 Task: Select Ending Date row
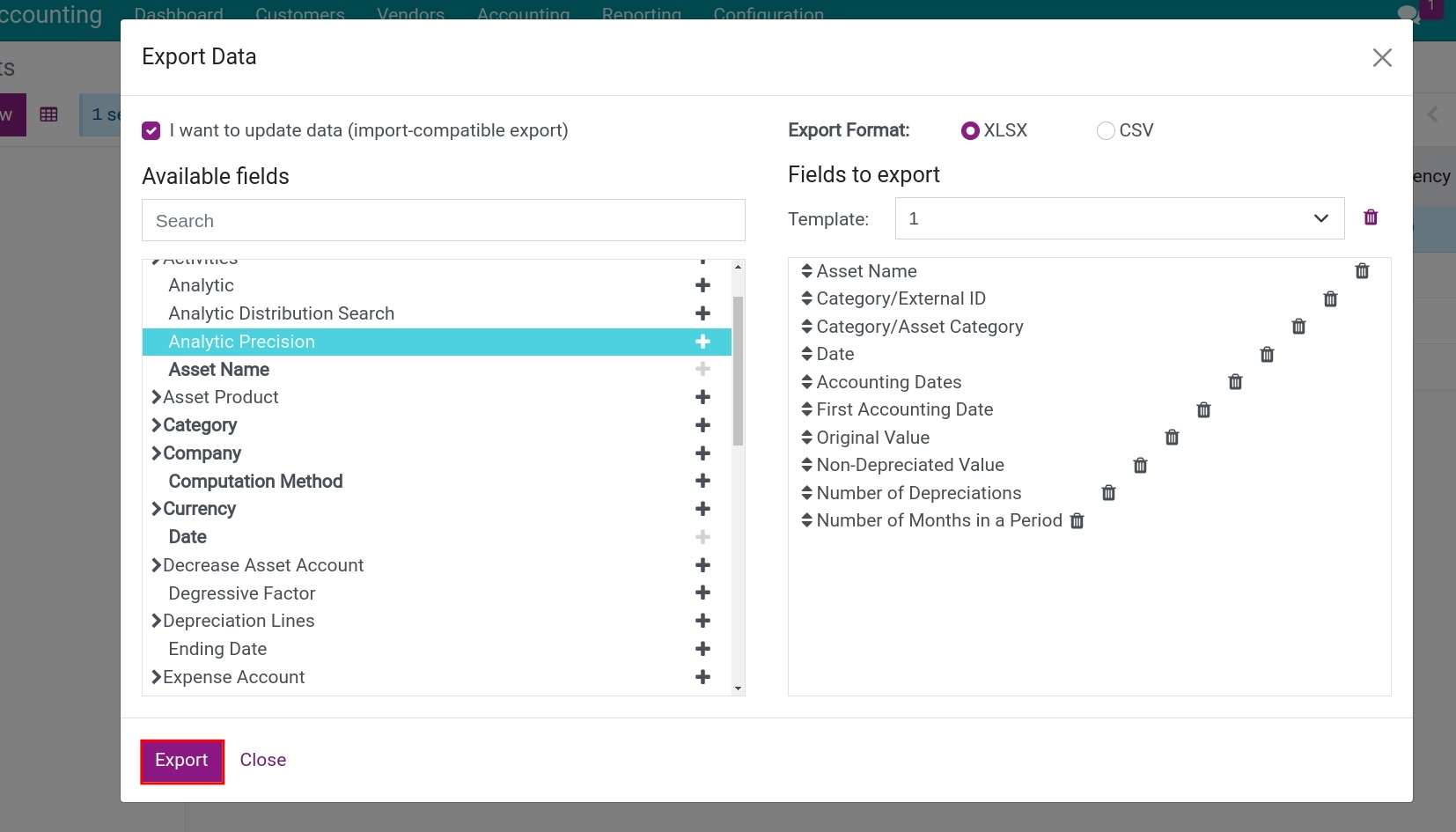[437, 649]
